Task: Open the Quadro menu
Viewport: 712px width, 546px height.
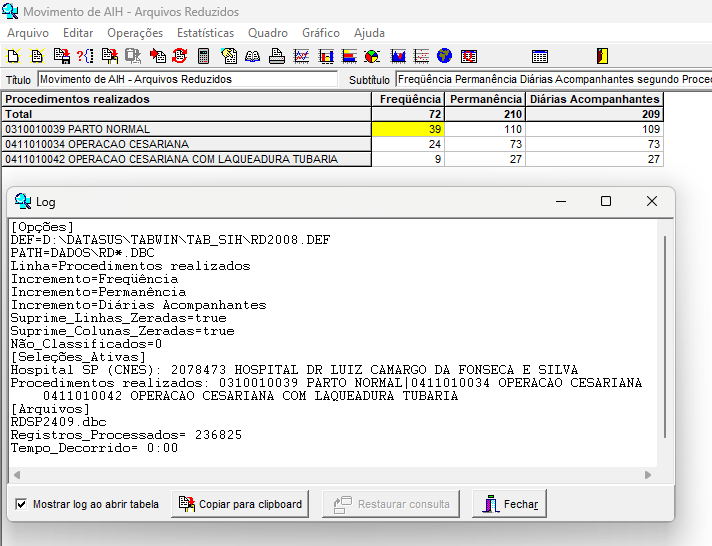Action: [x=268, y=33]
